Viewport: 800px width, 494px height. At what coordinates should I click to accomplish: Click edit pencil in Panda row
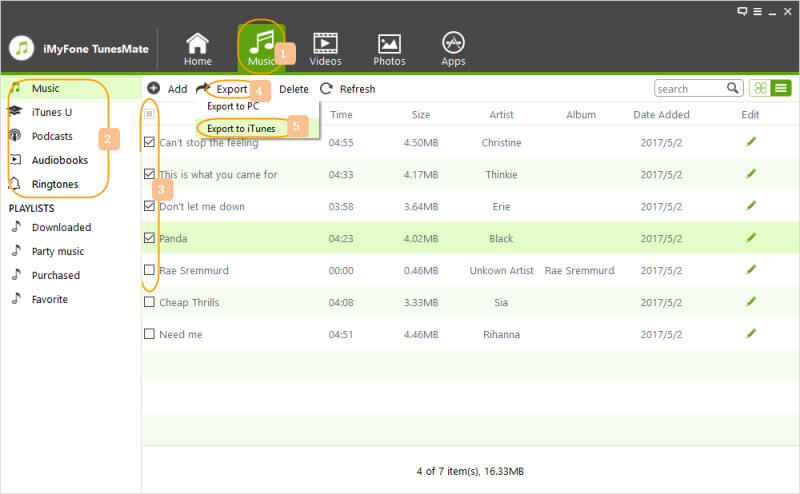(x=751, y=238)
